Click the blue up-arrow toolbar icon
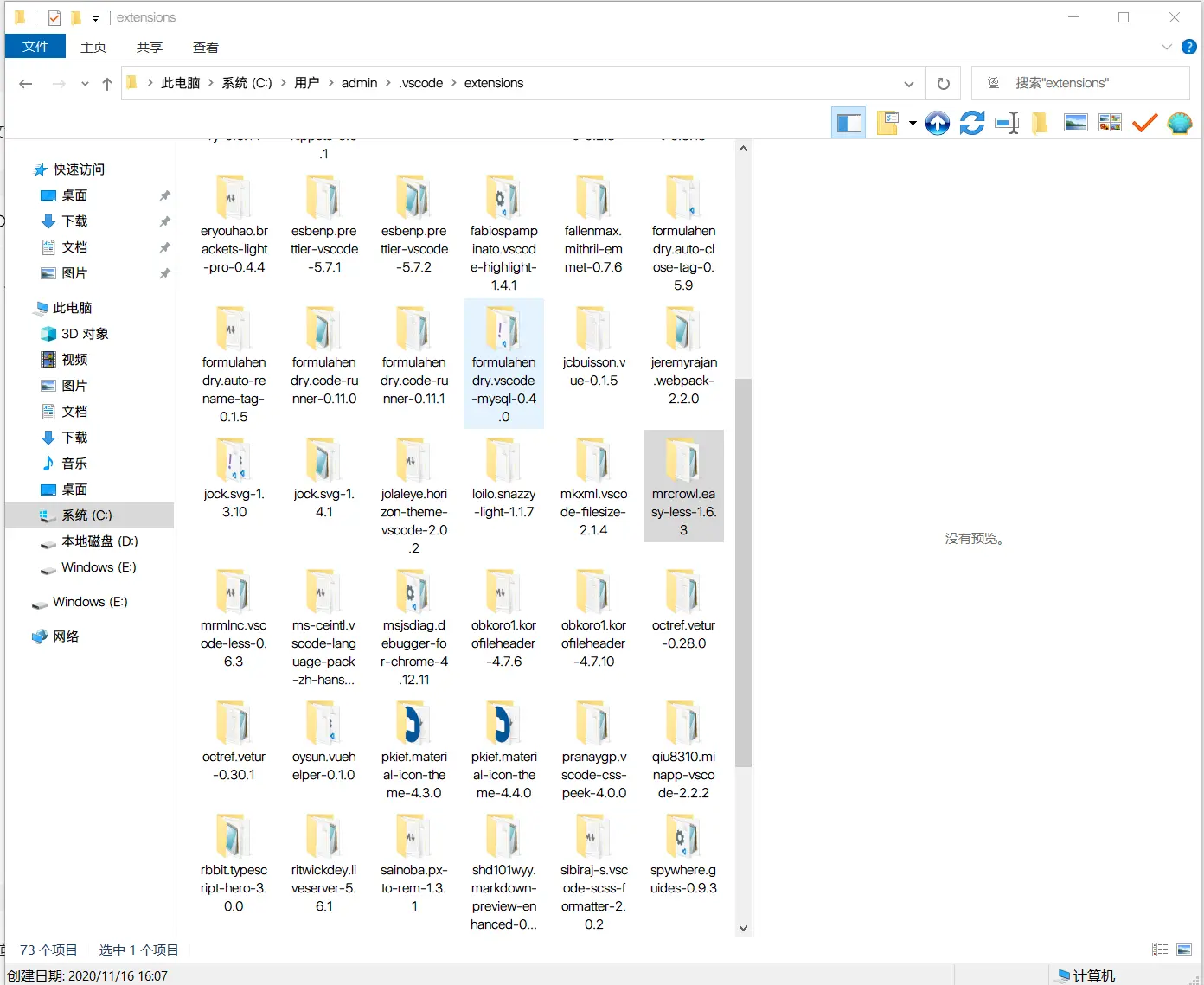This screenshot has width=1204, height=985. 937,124
